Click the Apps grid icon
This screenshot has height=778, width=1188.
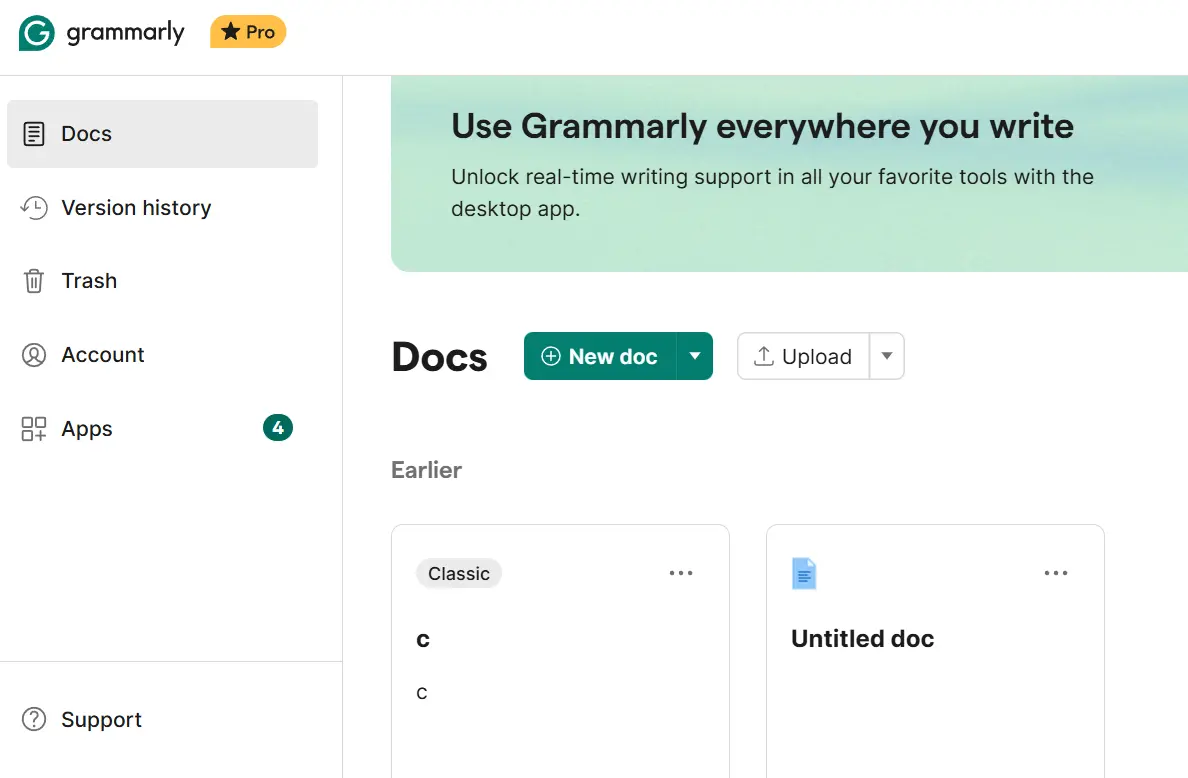34,429
